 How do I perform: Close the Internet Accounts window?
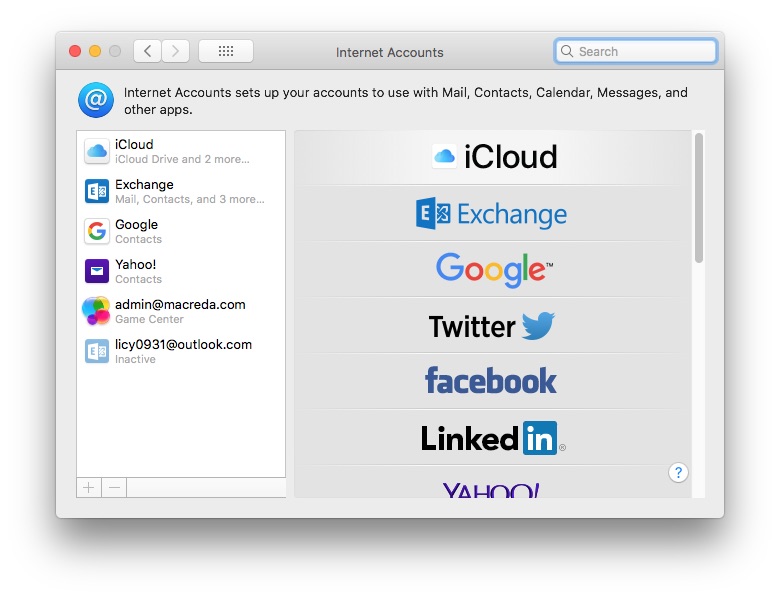(75, 51)
